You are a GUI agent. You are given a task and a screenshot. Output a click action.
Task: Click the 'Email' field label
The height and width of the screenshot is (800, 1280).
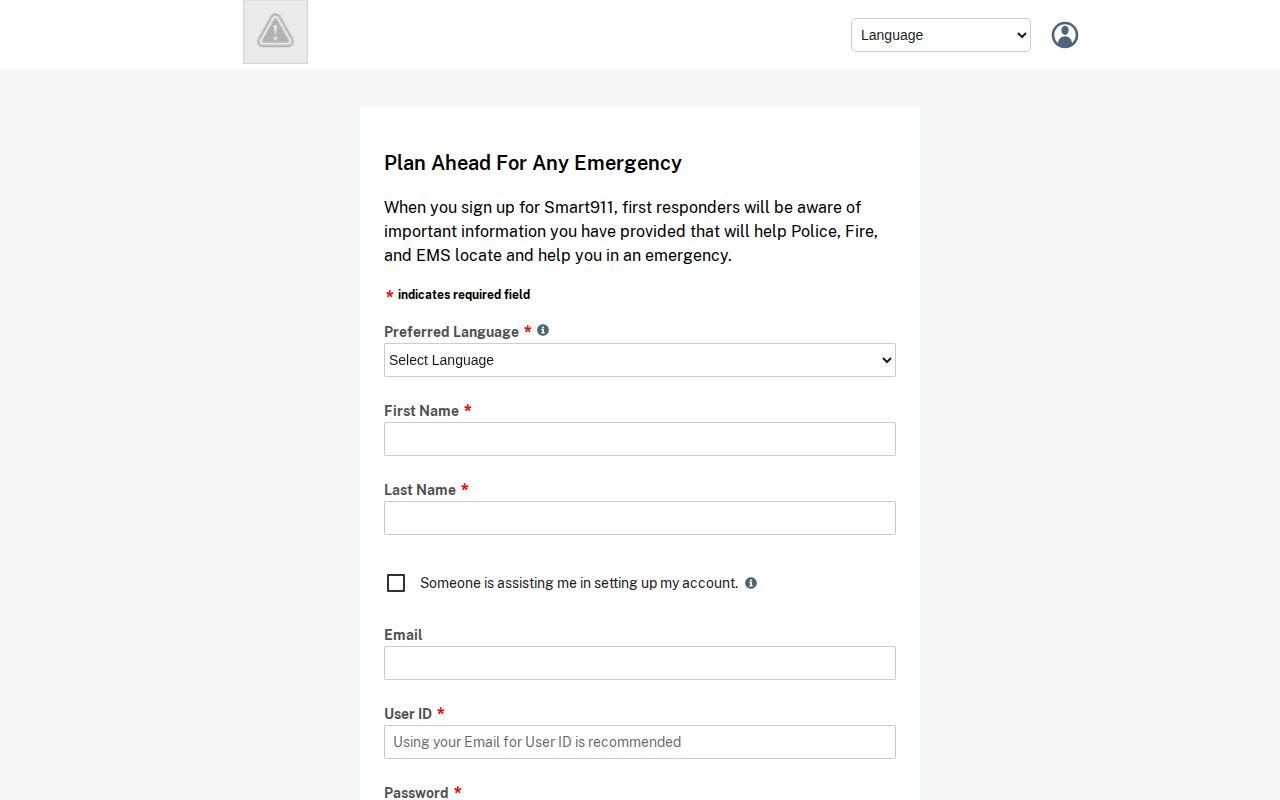click(403, 635)
